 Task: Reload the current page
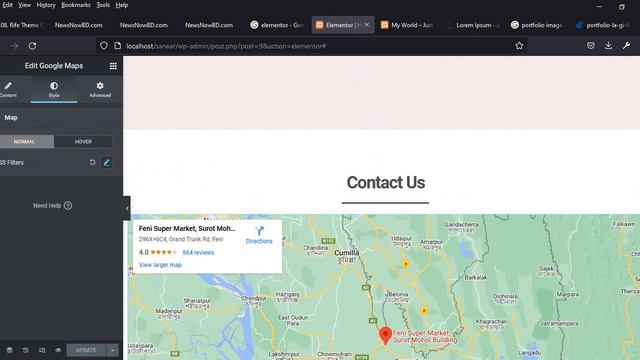click(32, 46)
